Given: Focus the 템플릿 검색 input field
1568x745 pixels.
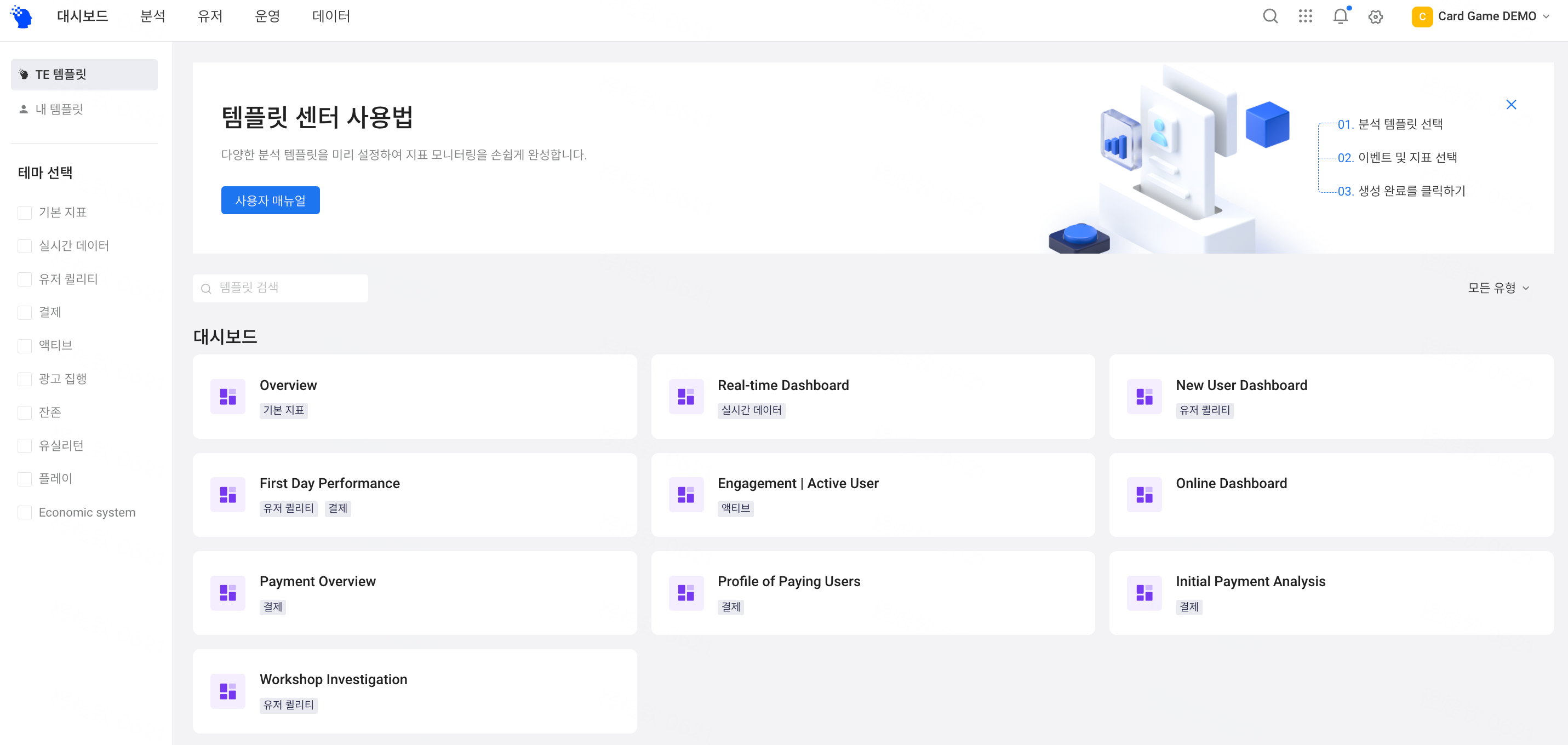Looking at the screenshot, I should pyautogui.click(x=280, y=288).
